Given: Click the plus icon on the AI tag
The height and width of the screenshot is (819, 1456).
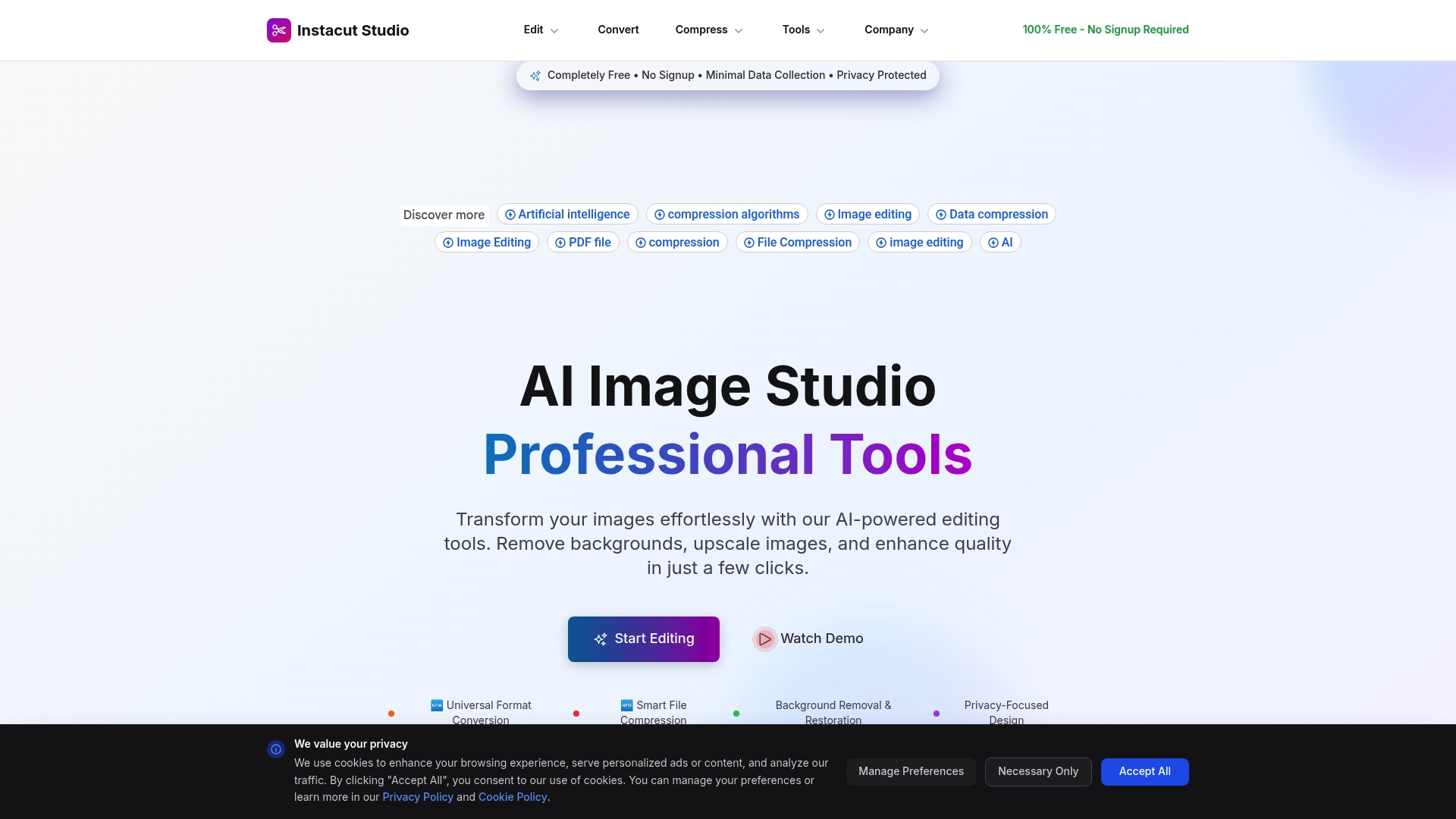Looking at the screenshot, I should click(993, 242).
